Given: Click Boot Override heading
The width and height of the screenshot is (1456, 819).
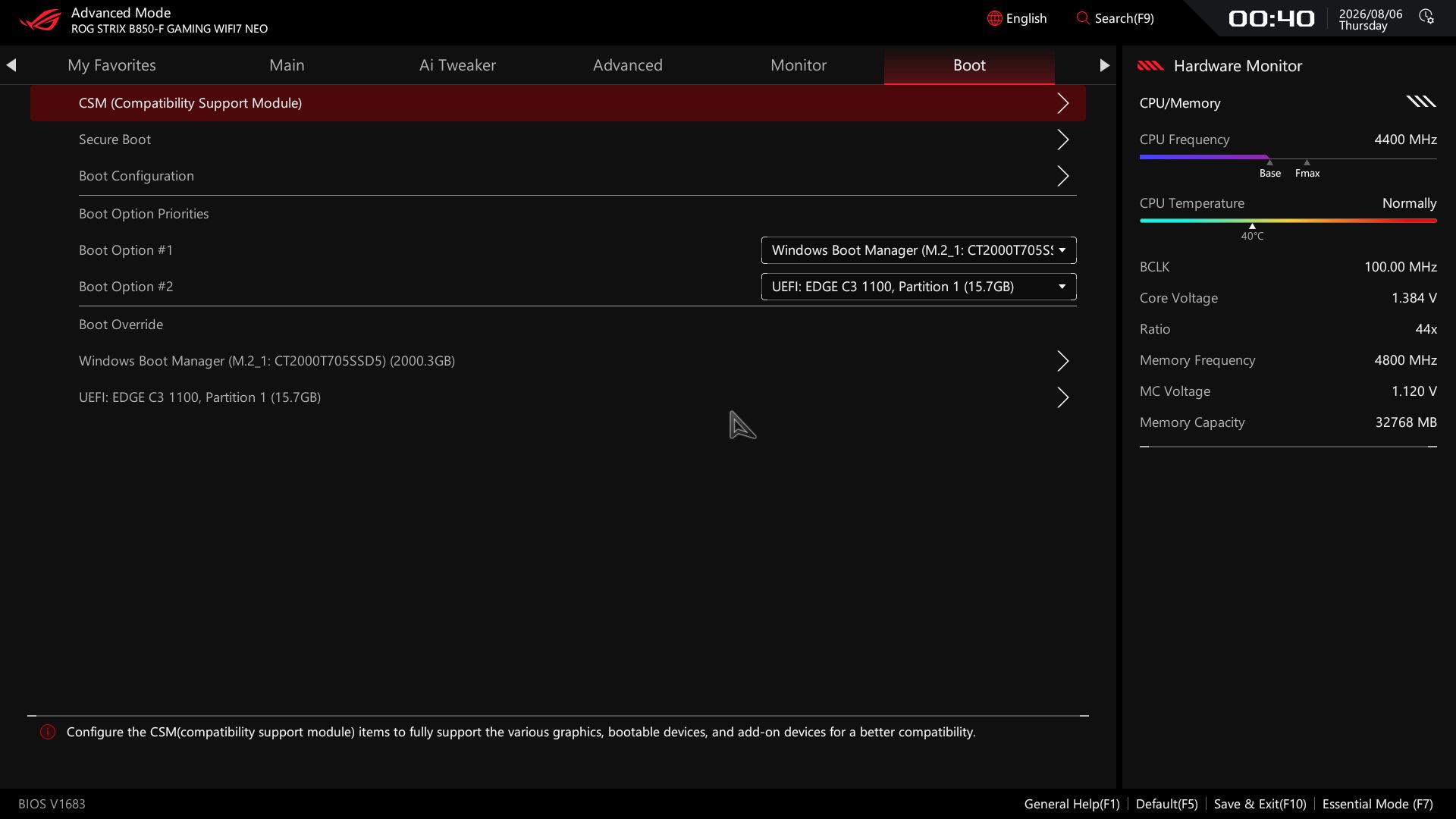Looking at the screenshot, I should point(121,325).
